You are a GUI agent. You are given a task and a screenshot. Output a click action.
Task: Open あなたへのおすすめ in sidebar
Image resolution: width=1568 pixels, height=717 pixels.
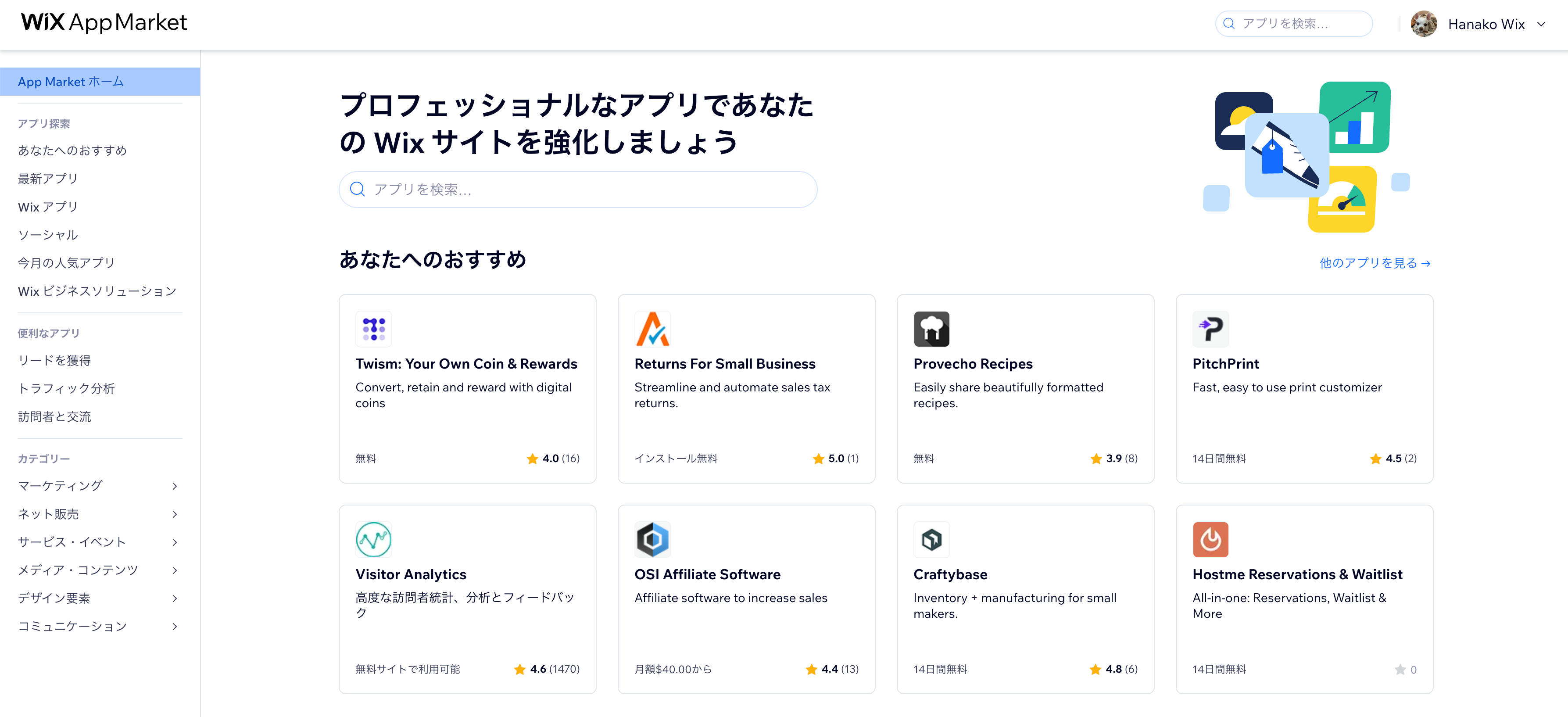point(72,151)
